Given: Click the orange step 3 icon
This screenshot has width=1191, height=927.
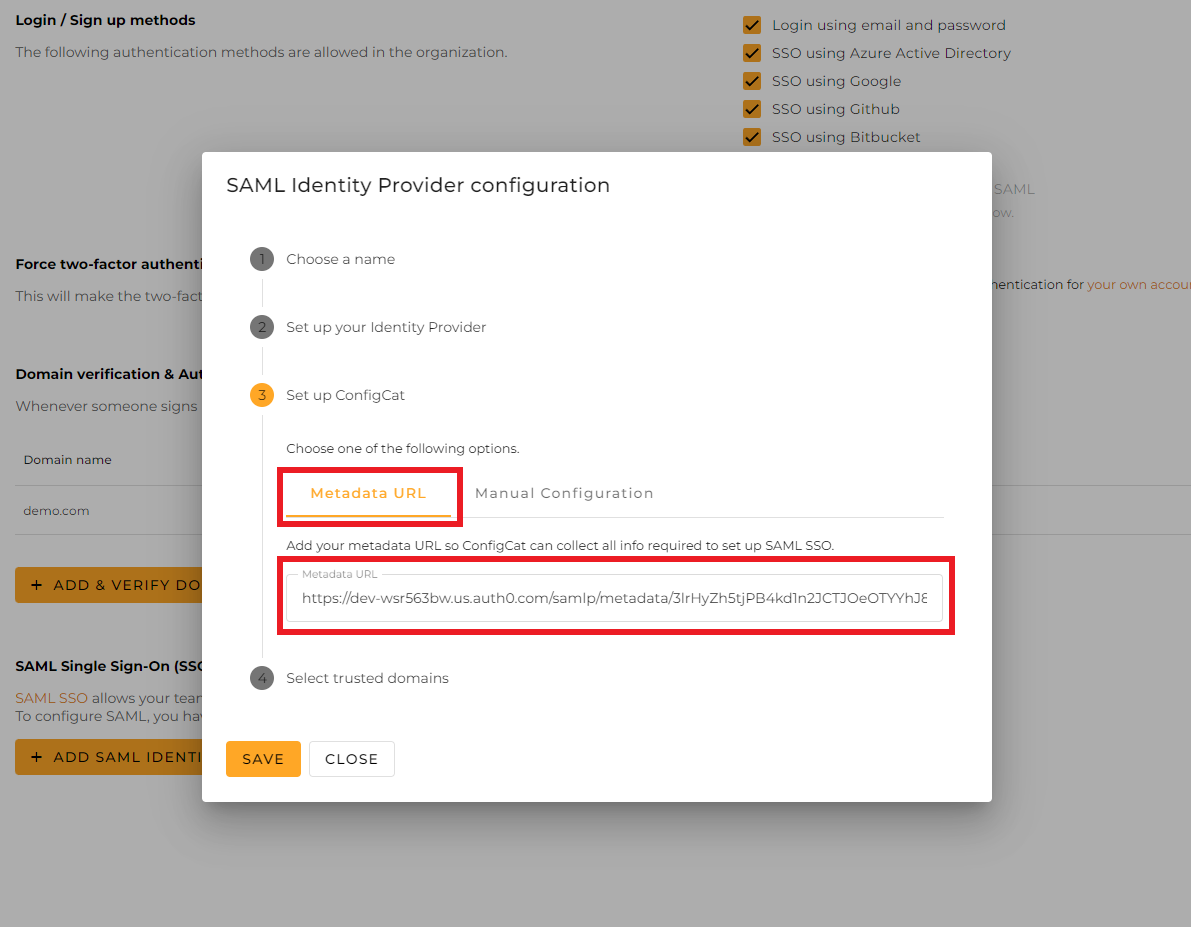Looking at the screenshot, I should (261, 395).
